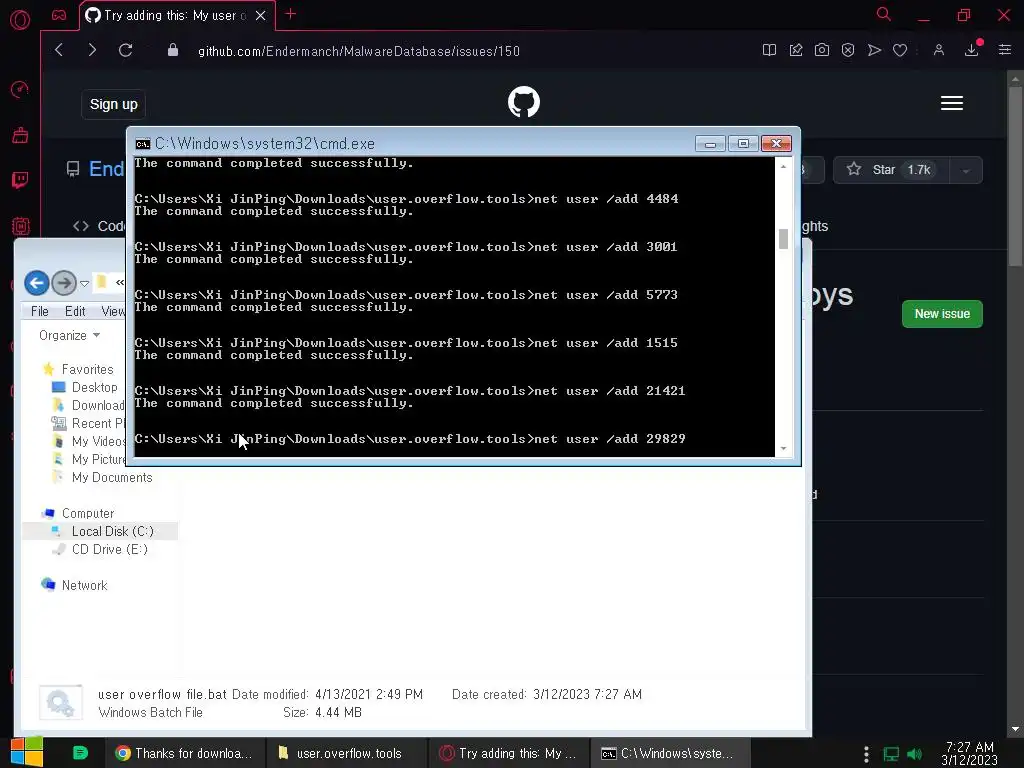
Task: Switch to Chrome 'Thanks for downloa...' taskbar item
Action: point(184,753)
